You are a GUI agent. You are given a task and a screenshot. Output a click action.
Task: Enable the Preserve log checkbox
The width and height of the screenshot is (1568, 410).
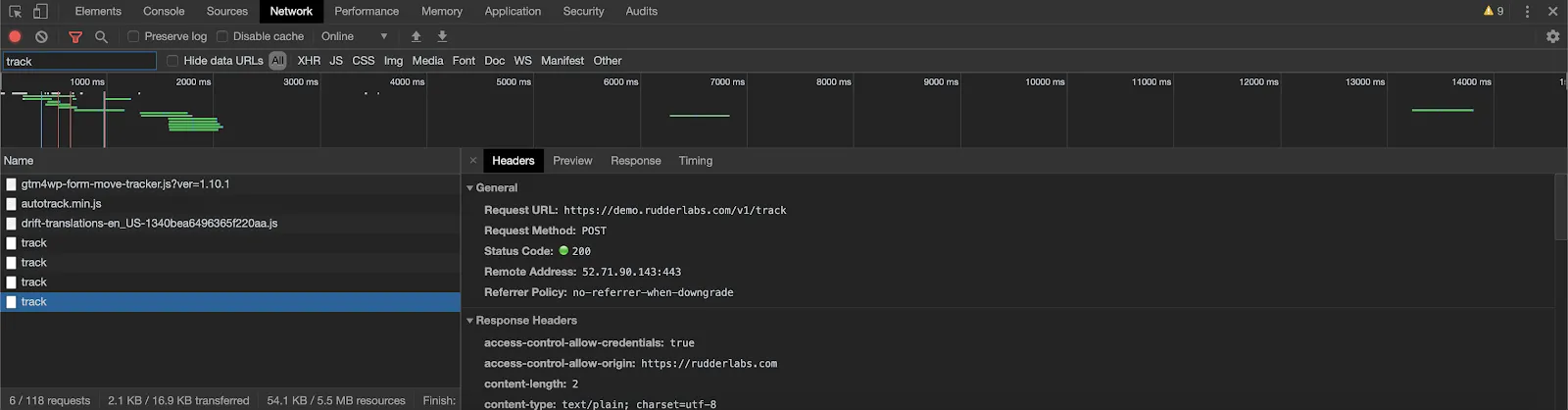coord(133,36)
